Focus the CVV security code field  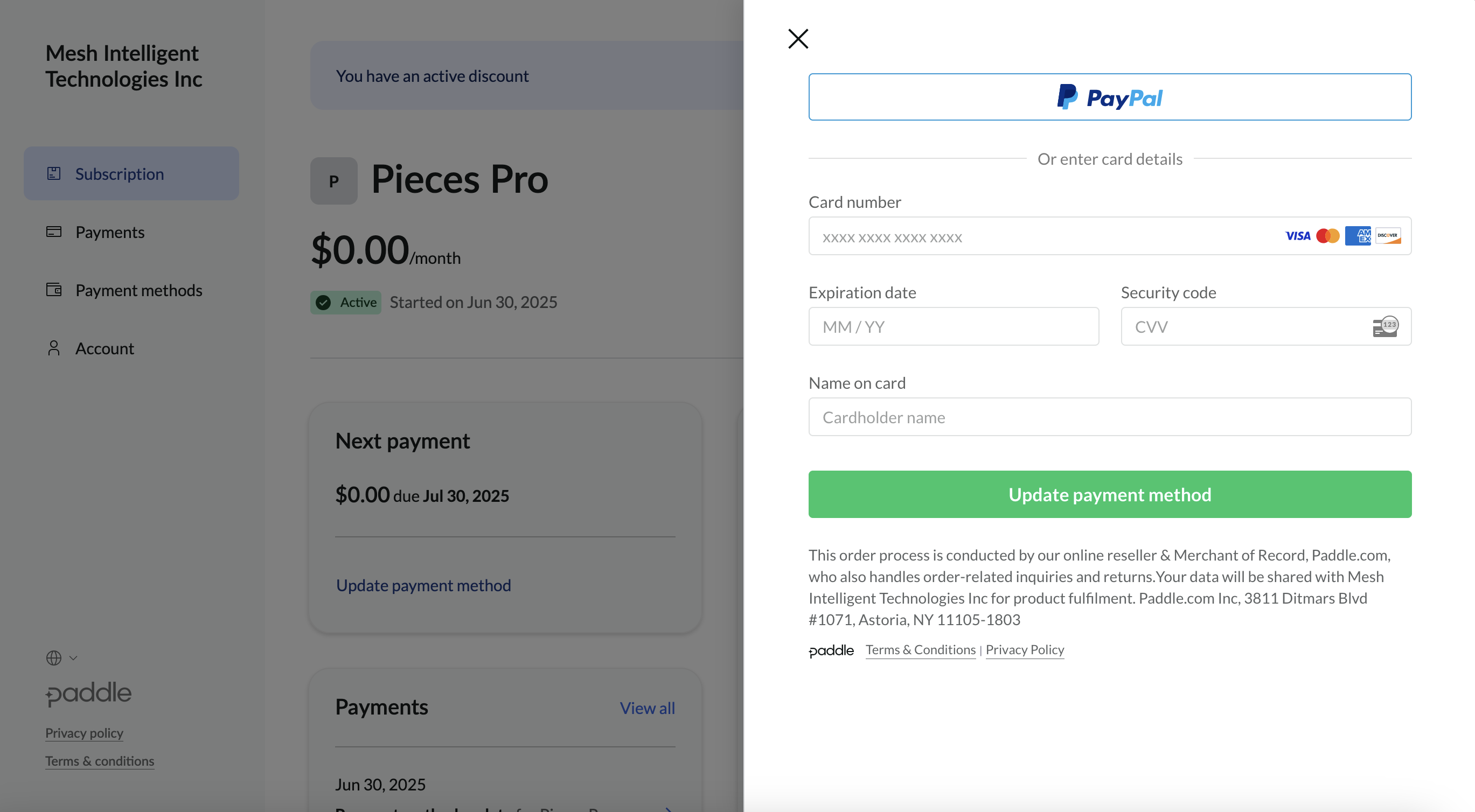point(1265,326)
